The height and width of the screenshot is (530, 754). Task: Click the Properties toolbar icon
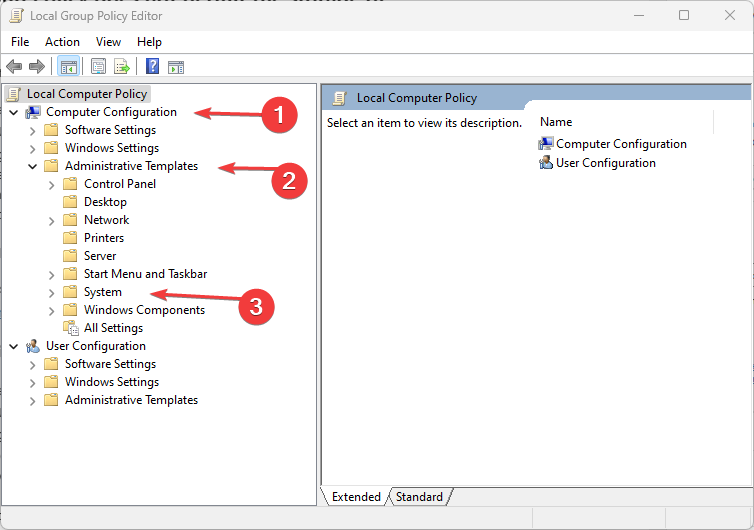(x=98, y=66)
